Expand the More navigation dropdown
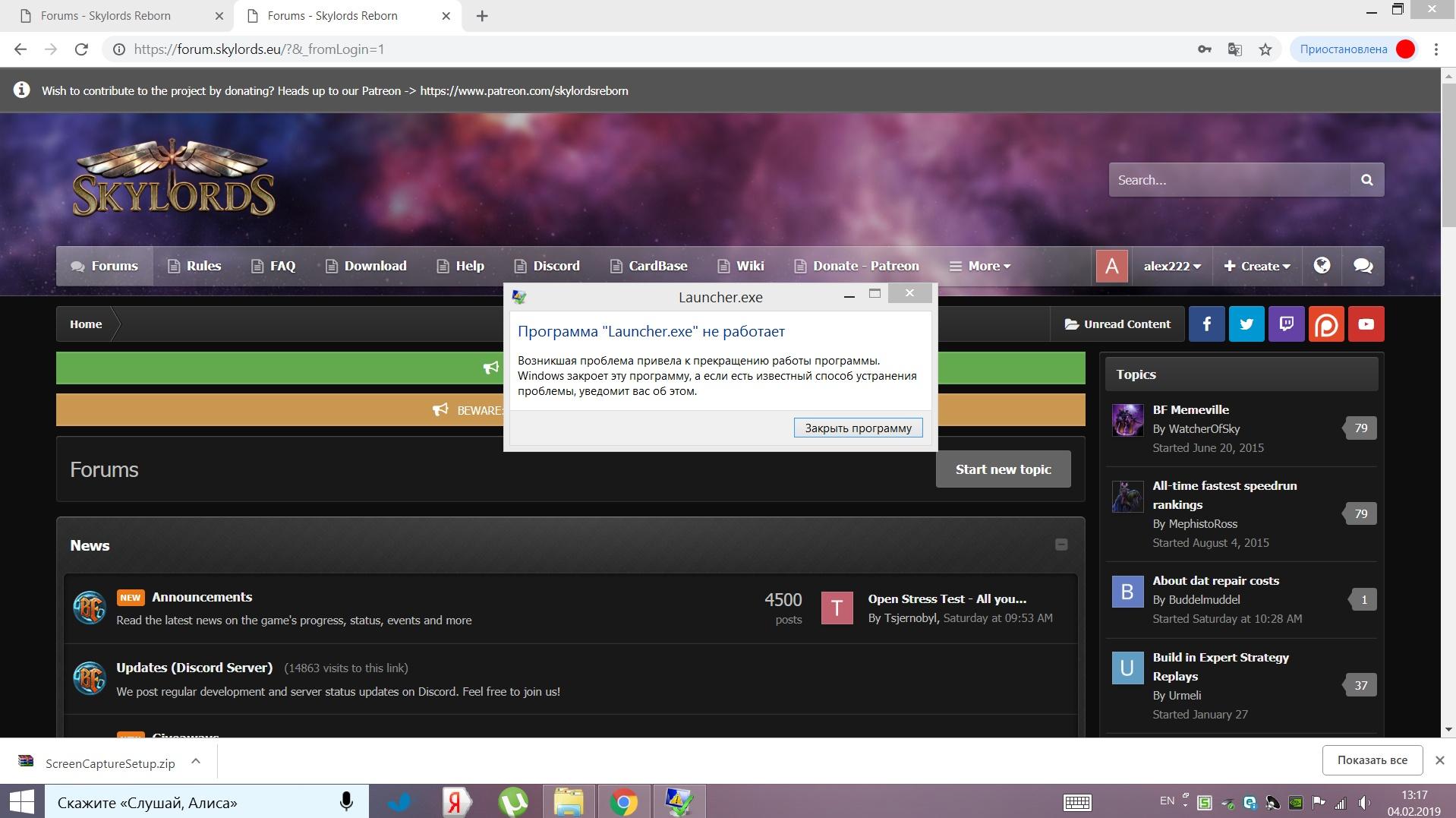This screenshot has width=1456, height=818. point(980,266)
